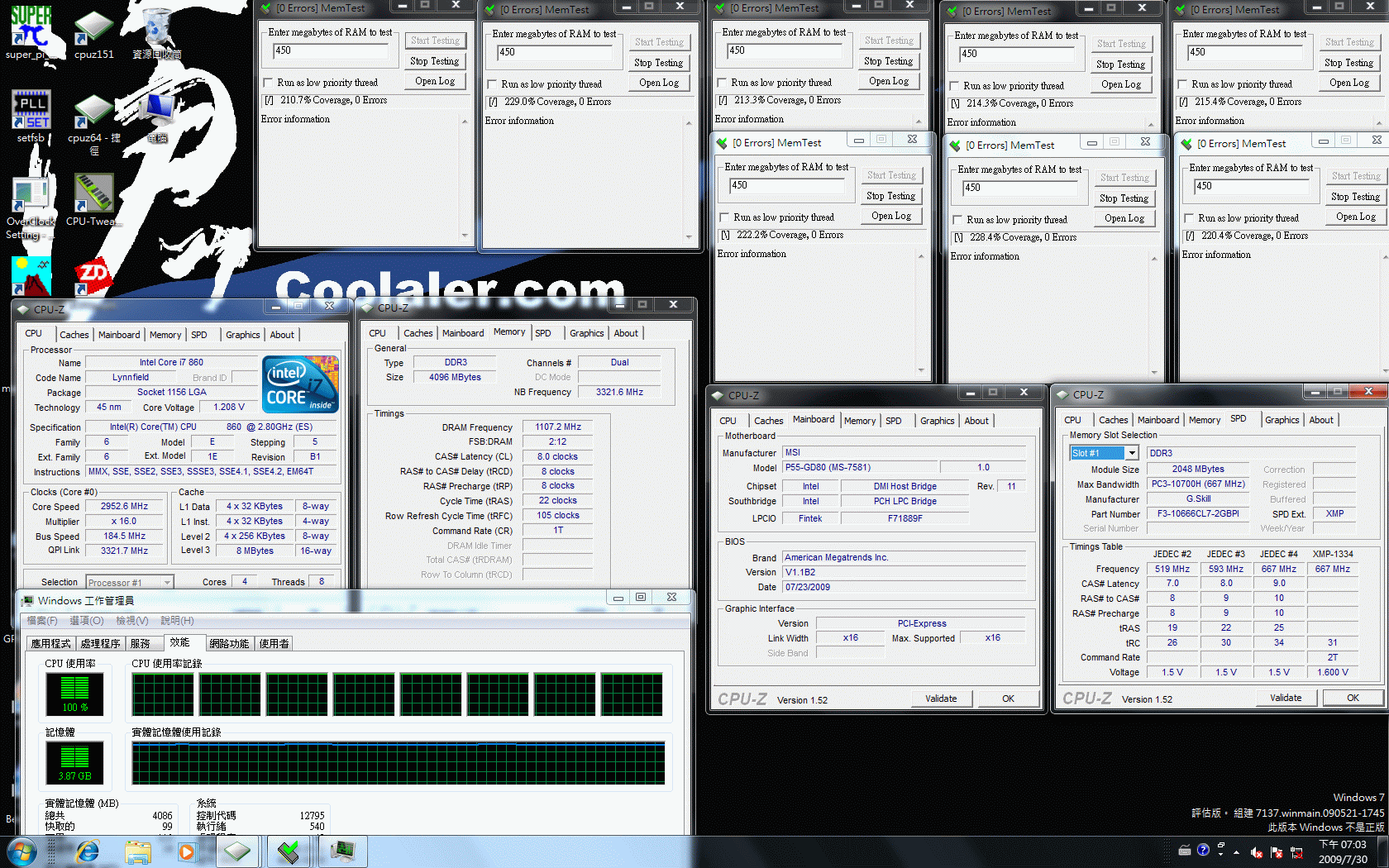Switch to 處理程序 tab in Task Manager
1389x868 pixels.
click(100, 643)
